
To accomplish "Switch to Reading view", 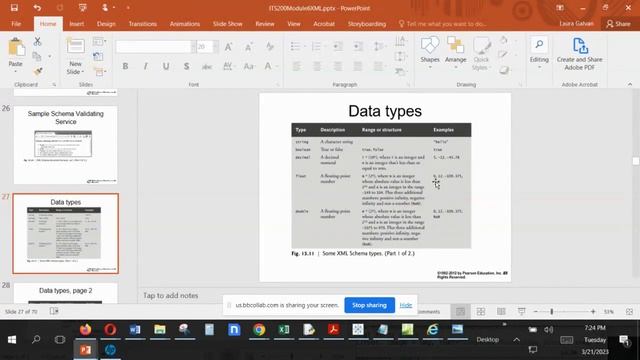I will 501,311.
